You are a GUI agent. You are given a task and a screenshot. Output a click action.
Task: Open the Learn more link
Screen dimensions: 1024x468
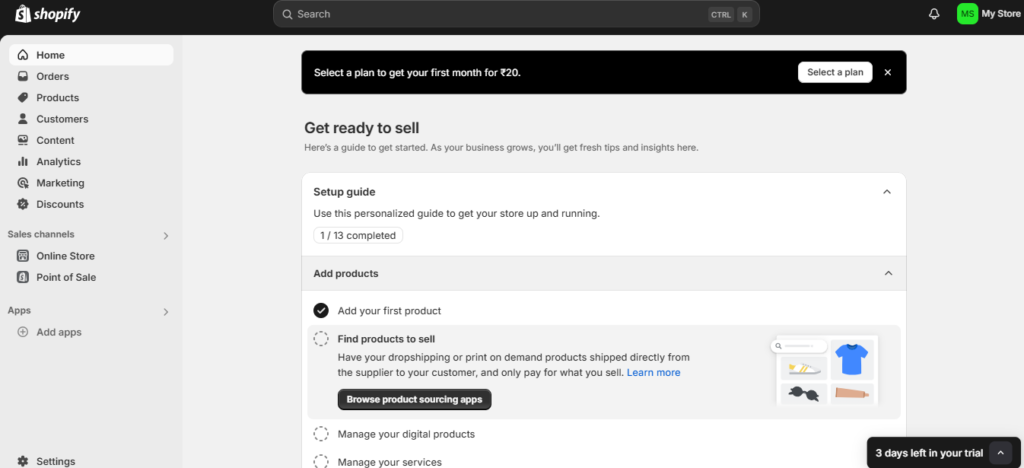(x=654, y=373)
